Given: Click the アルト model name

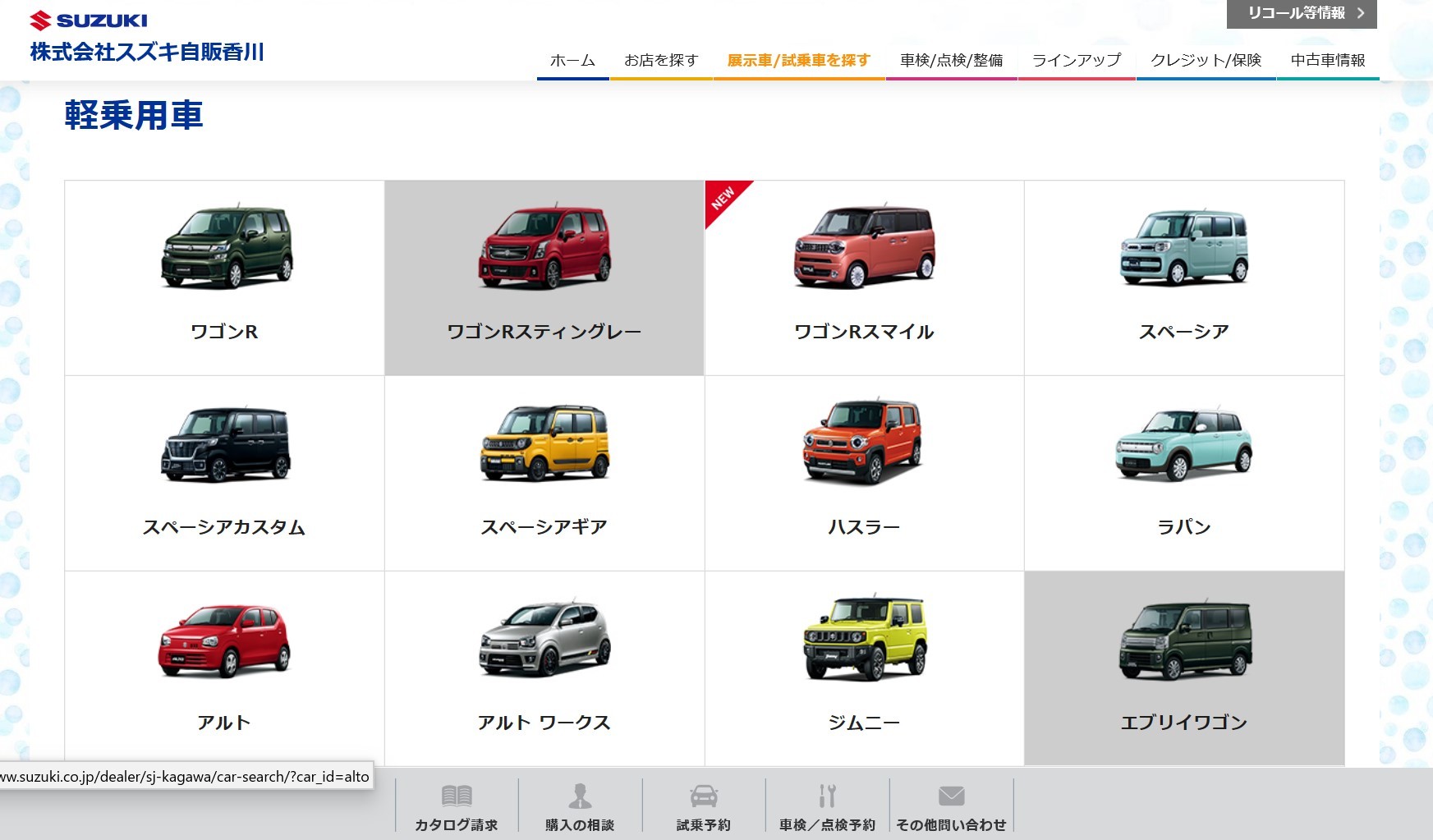Looking at the screenshot, I should 224,723.
